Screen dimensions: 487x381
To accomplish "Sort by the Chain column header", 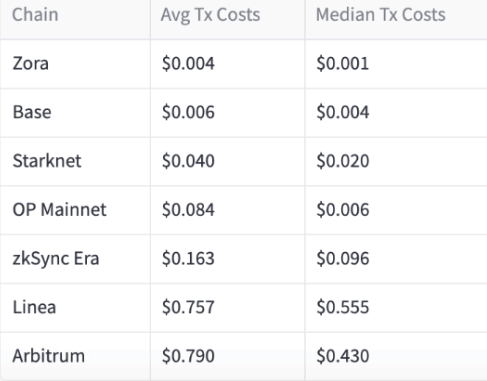I will 35,15.
